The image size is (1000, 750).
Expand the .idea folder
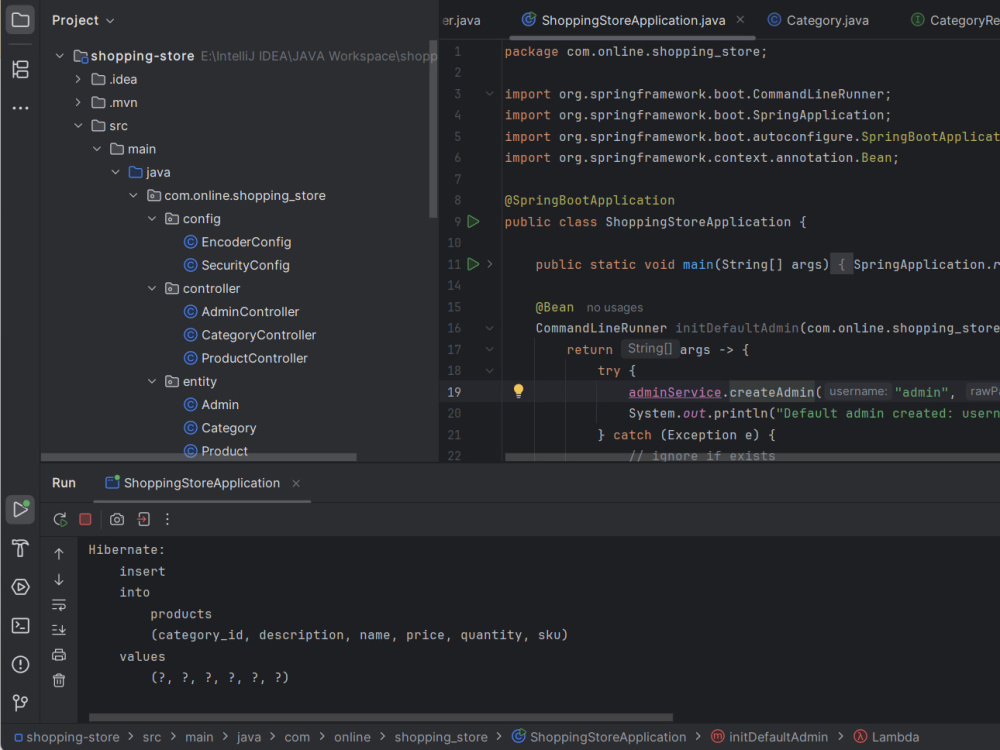pyautogui.click(x=78, y=79)
